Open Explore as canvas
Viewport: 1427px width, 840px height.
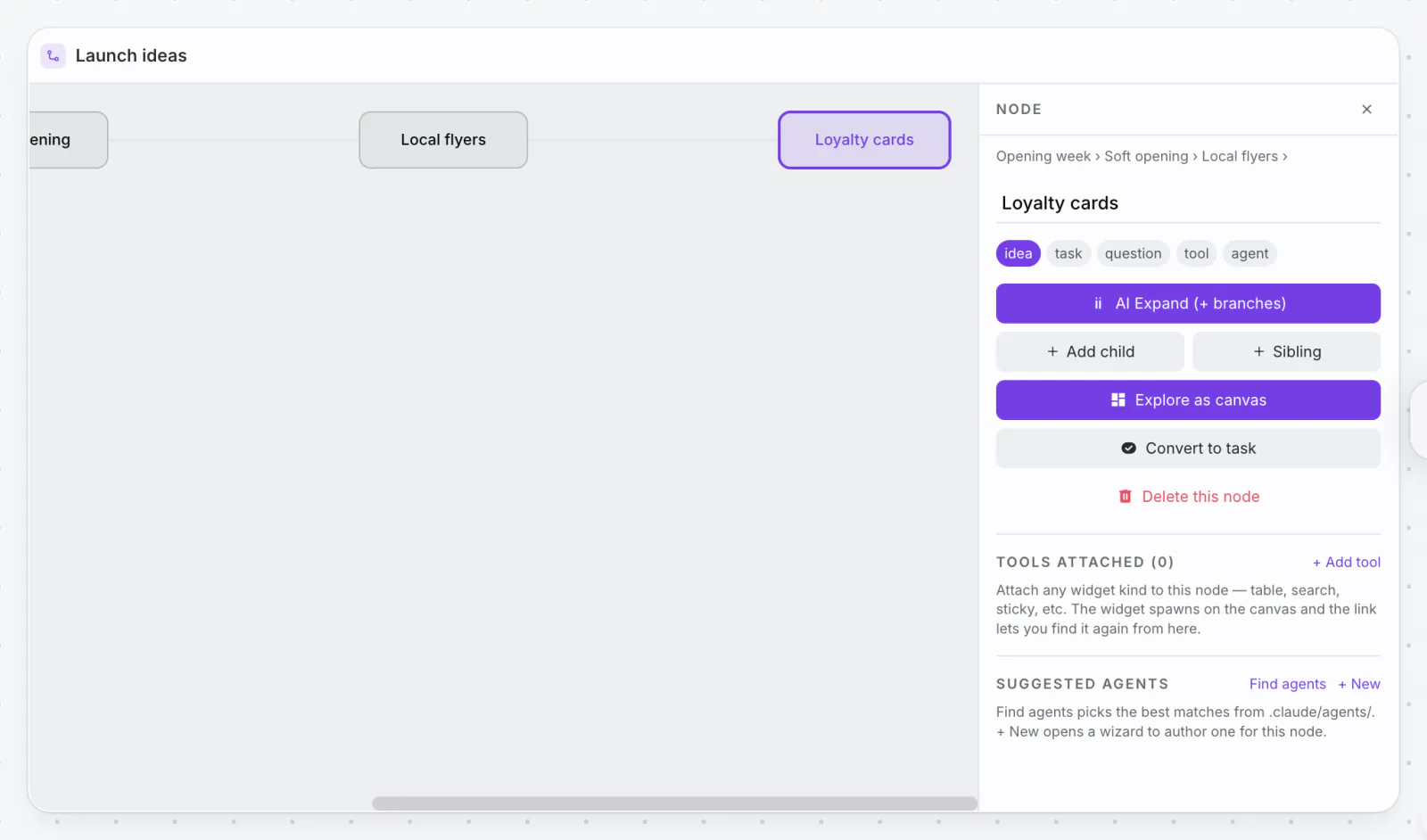1188,399
